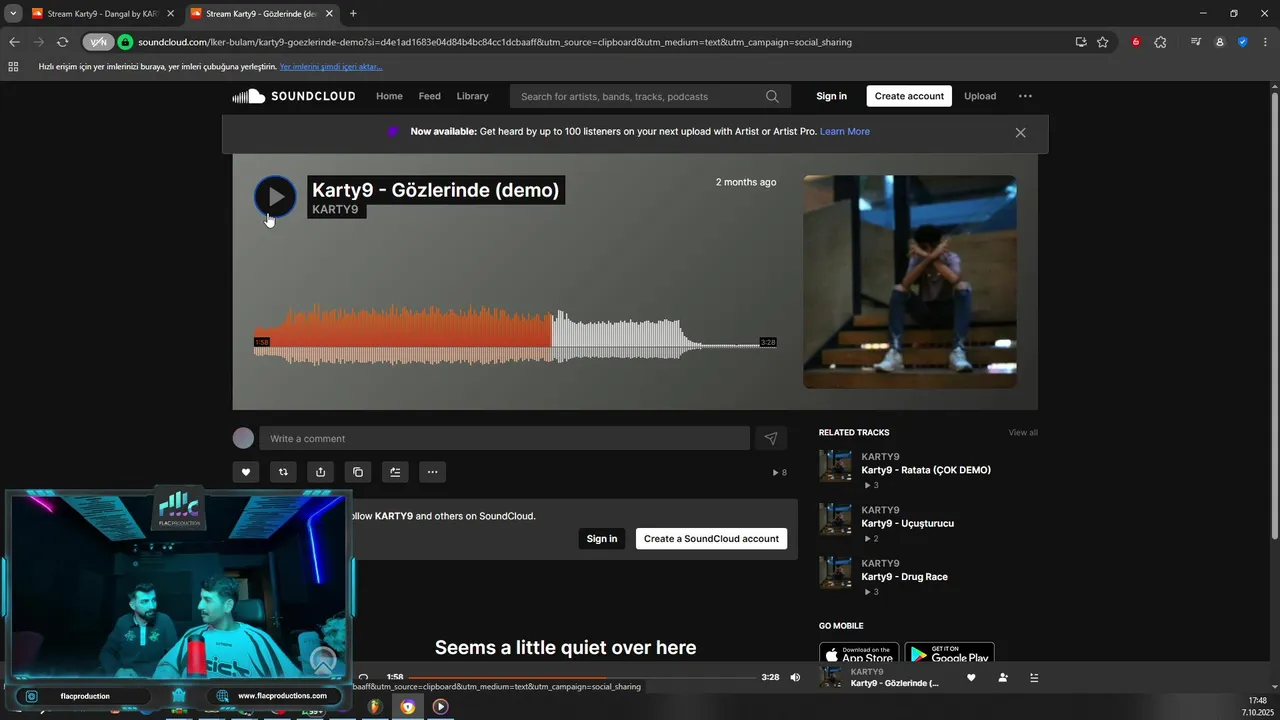This screenshot has width=1280, height=720.
Task: Follow the artist in bottom player
Action: [1003, 677]
